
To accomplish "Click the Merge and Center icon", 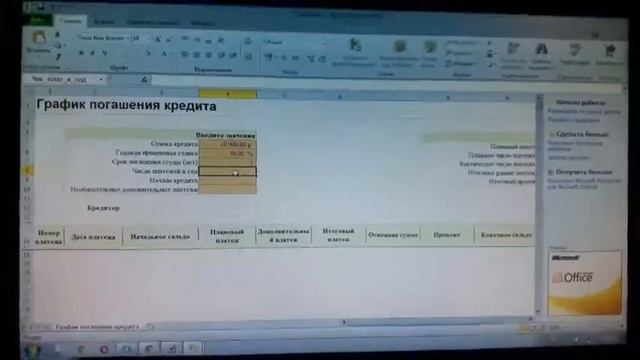I will (x=248, y=57).
